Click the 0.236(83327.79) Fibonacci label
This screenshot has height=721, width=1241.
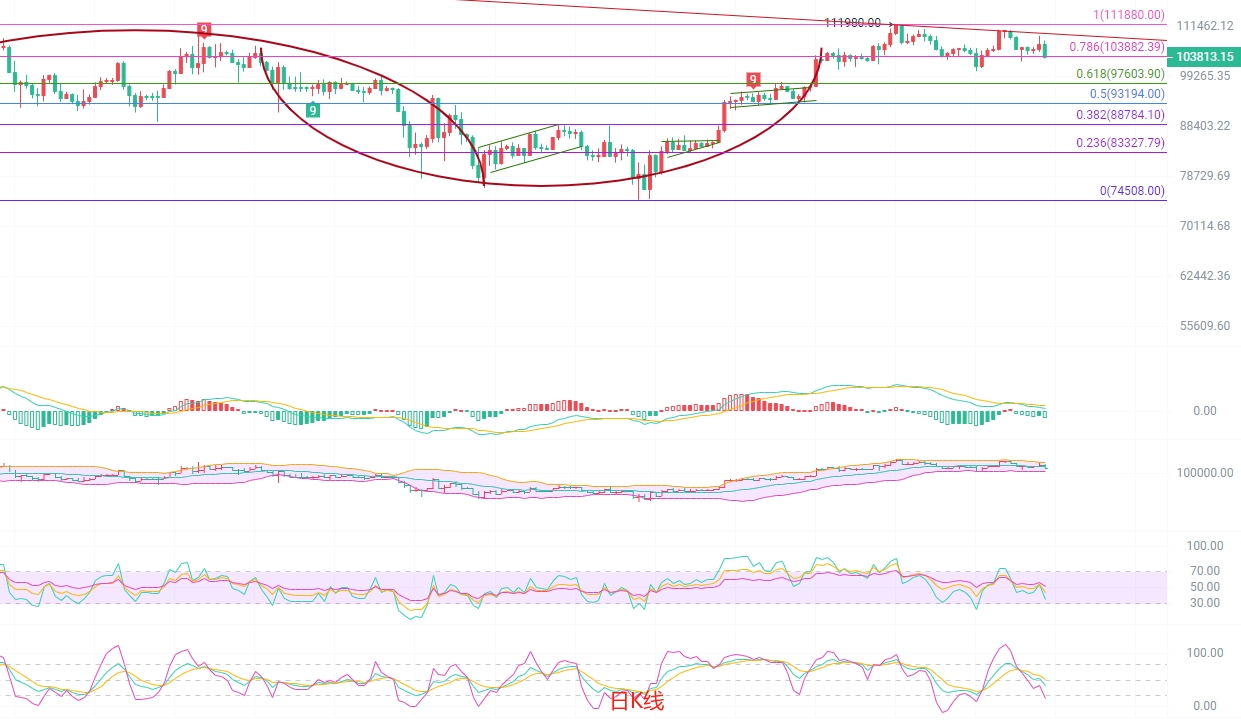click(x=1120, y=143)
